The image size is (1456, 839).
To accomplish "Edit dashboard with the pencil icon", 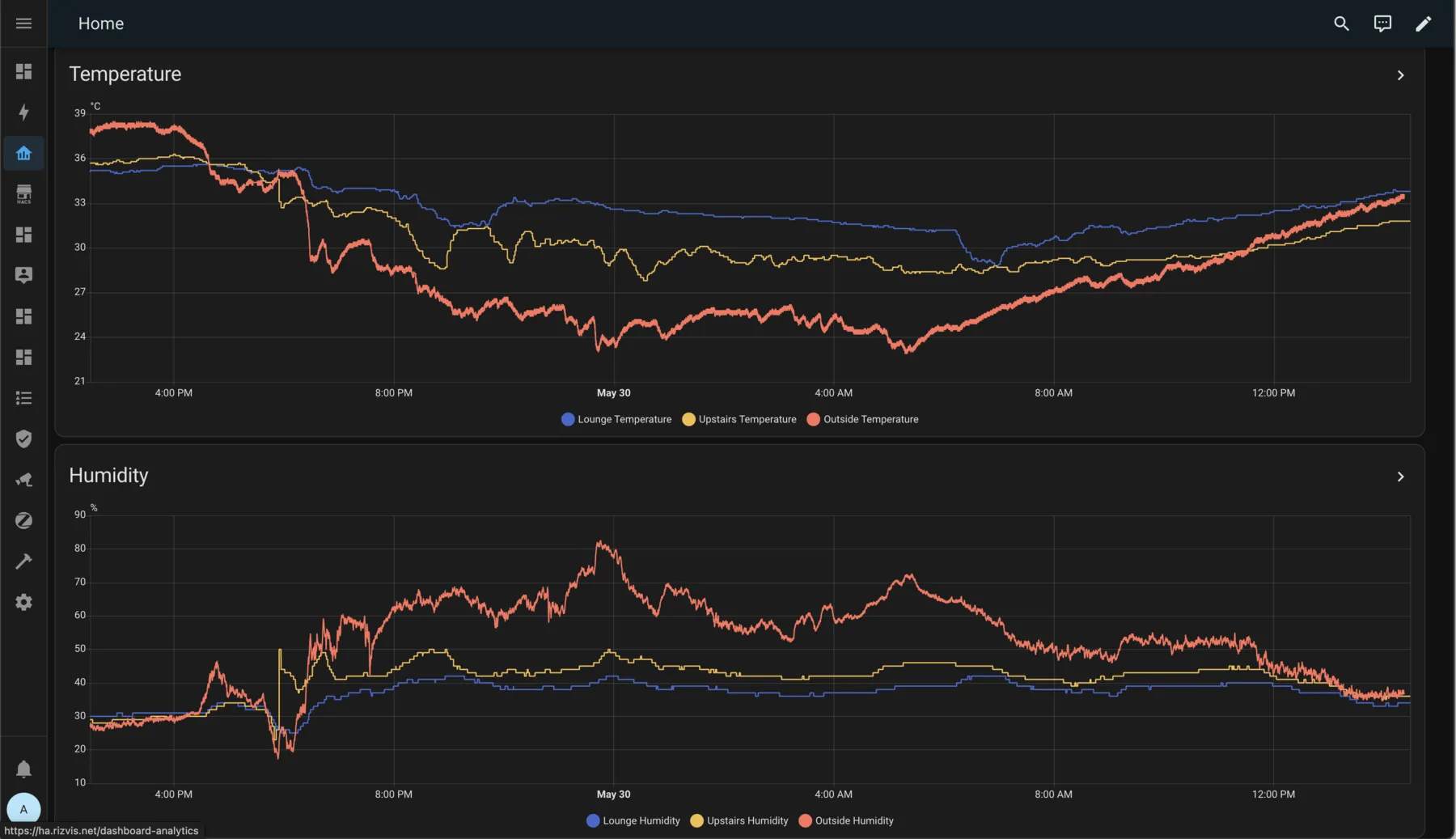I will point(1423,23).
